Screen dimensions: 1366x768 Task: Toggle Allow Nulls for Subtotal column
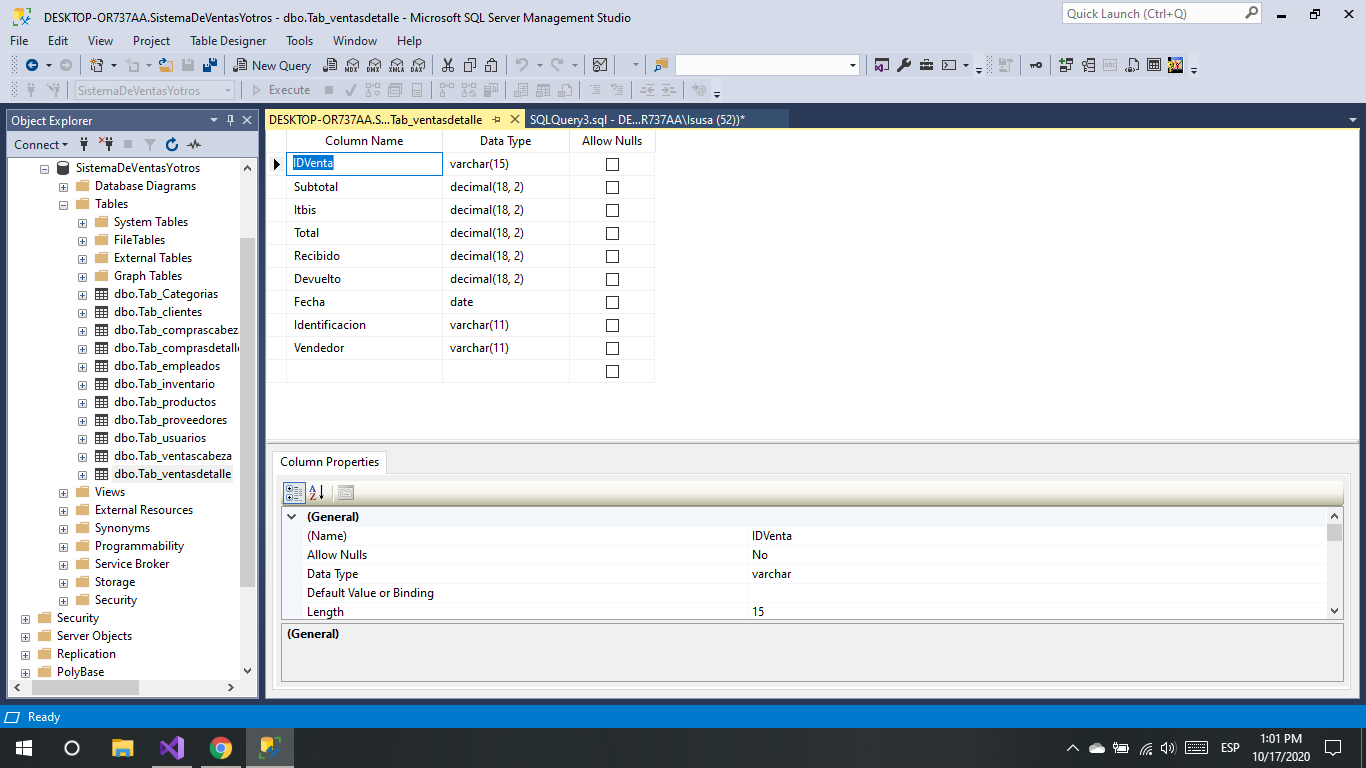click(612, 187)
